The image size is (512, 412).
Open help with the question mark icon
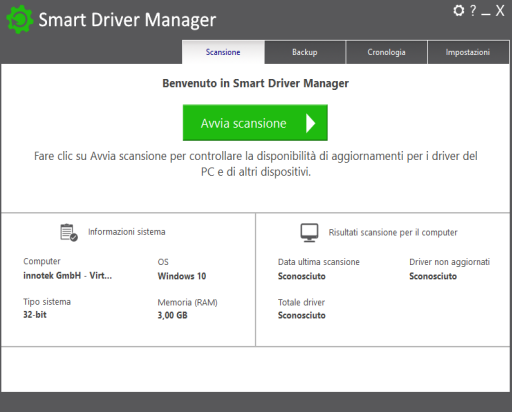pyautogui.click(x=473, y=11)
